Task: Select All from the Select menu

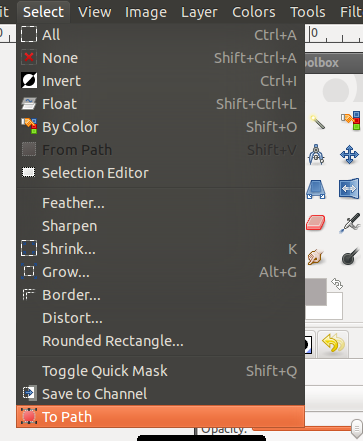Action: (x=160, y=35)
